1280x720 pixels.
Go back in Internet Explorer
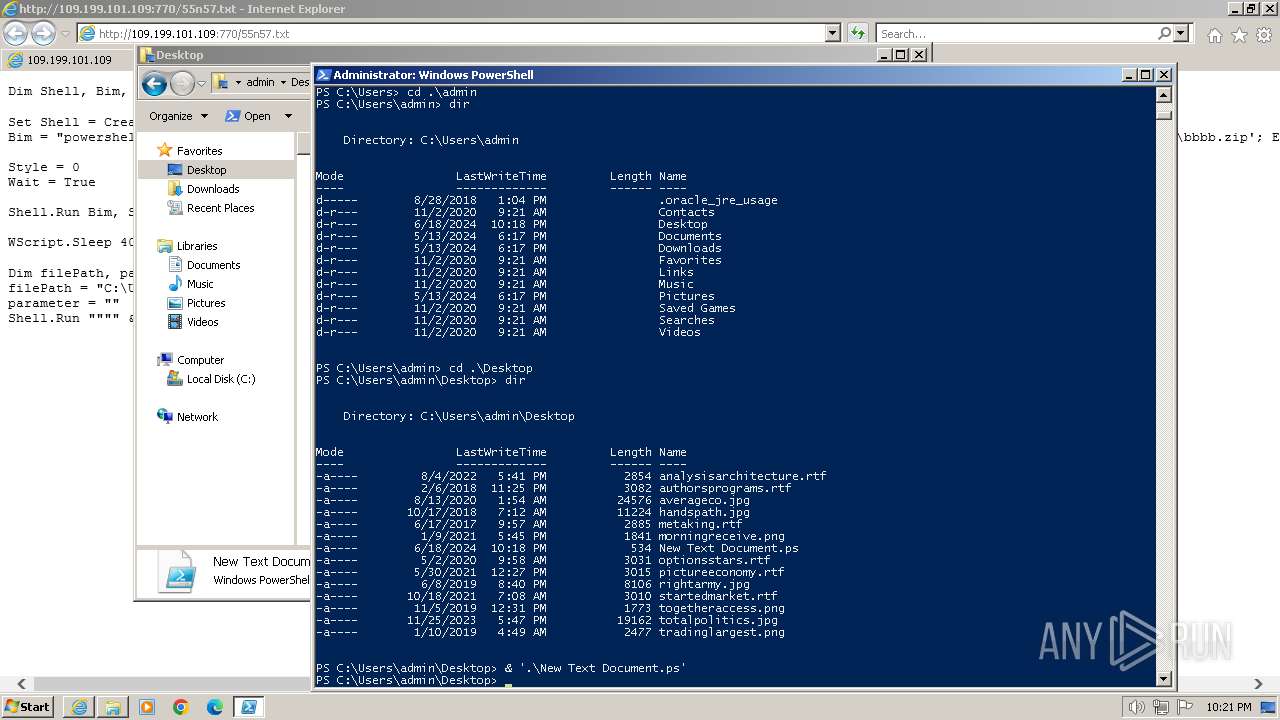pos(15,34)
